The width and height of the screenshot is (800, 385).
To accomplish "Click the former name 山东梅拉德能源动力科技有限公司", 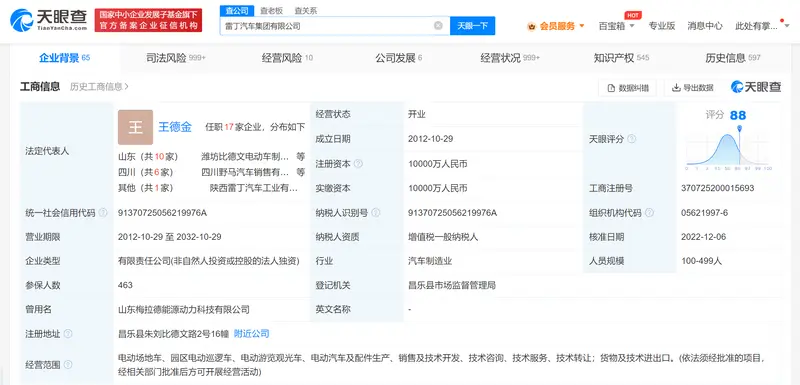I will click(184, 309).
